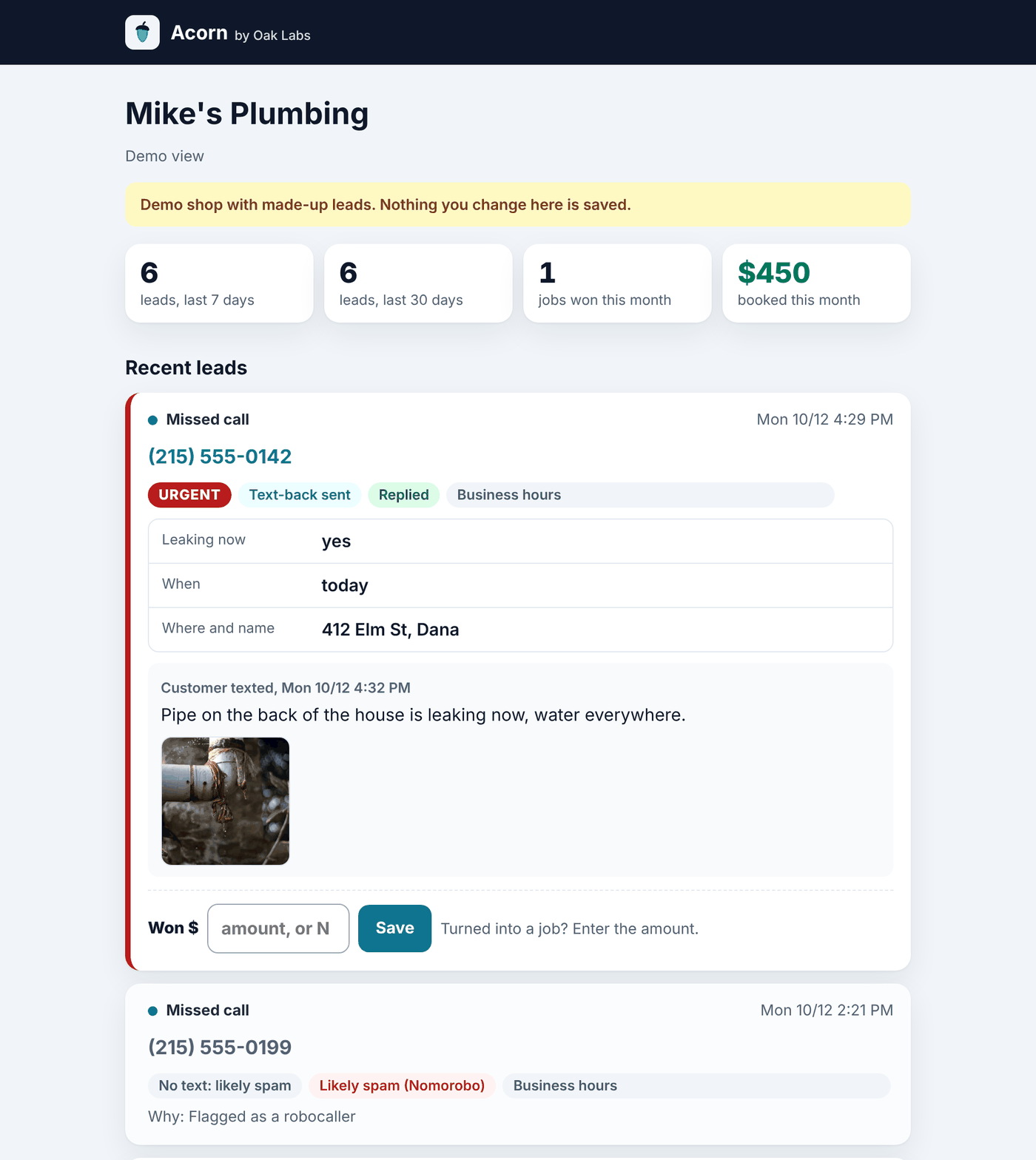Screen dimensions: 1036x1160
Task: Open phone number (215) 555-0142
Action: coord(220,456)
